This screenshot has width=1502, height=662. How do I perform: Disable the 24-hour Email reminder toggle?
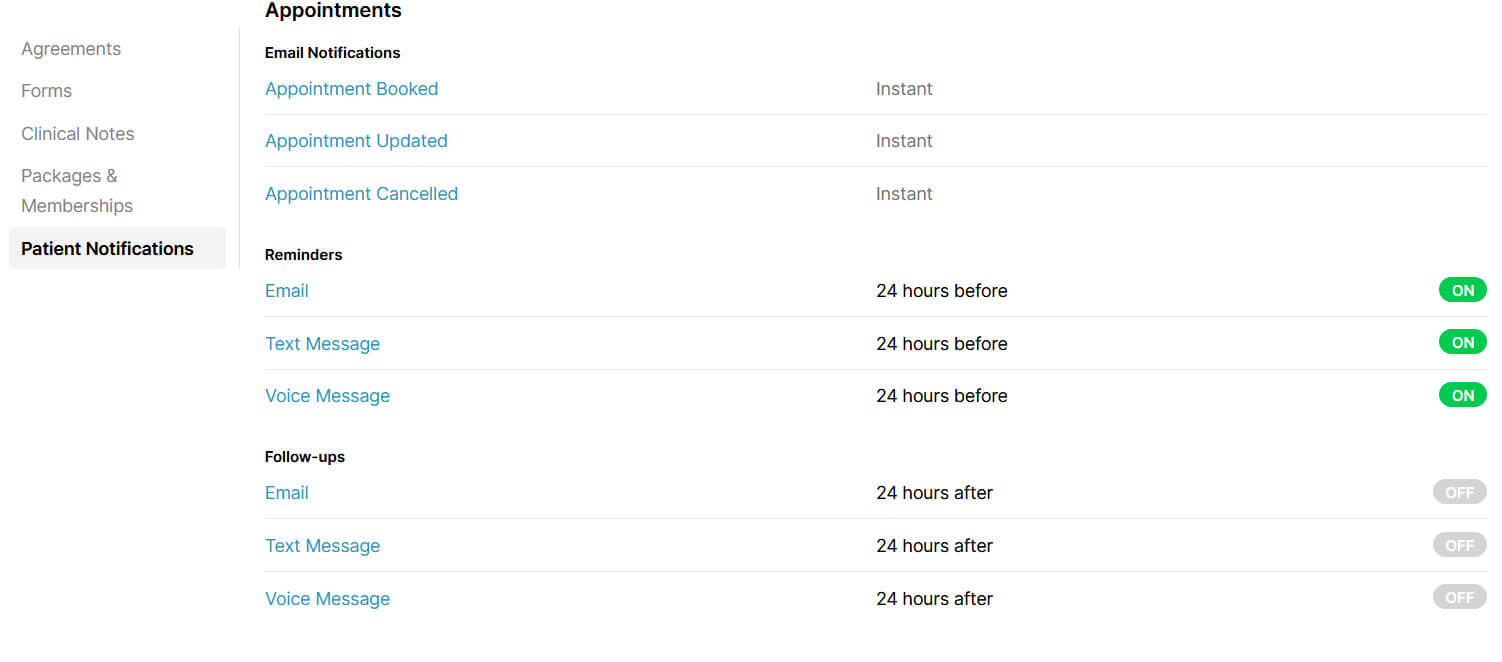(1462, 290)
